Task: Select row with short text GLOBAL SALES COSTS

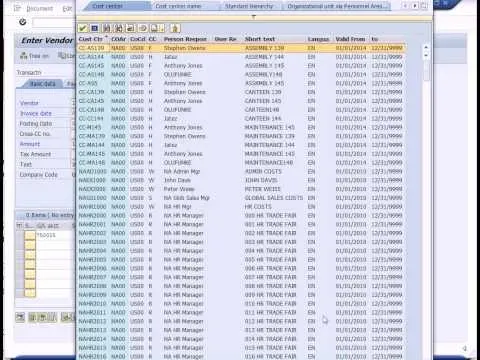Action: click(x=241, y=198)
